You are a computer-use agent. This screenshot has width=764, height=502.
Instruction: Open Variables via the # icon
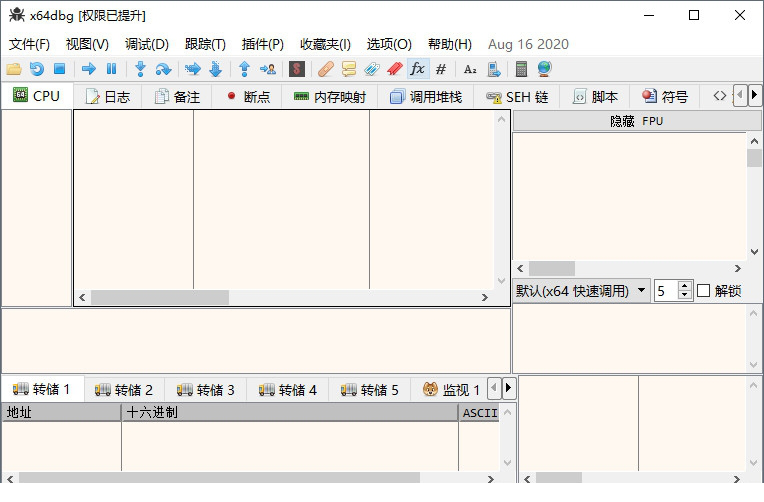tap(441, 69)
